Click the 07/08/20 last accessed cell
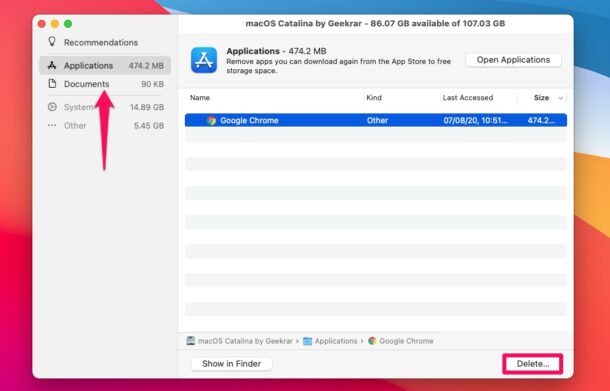This screenshot has width=610, height=391. [475, 121]
